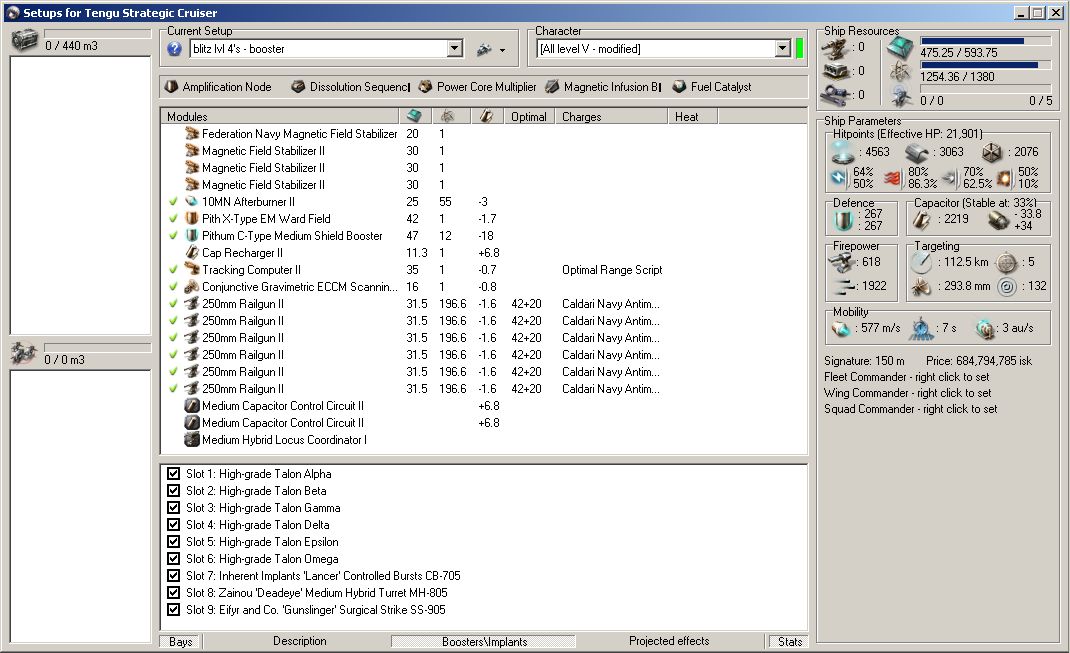Switch to the Bays tab
Viewport: 1070px width, 653px height.
[180, 641]
